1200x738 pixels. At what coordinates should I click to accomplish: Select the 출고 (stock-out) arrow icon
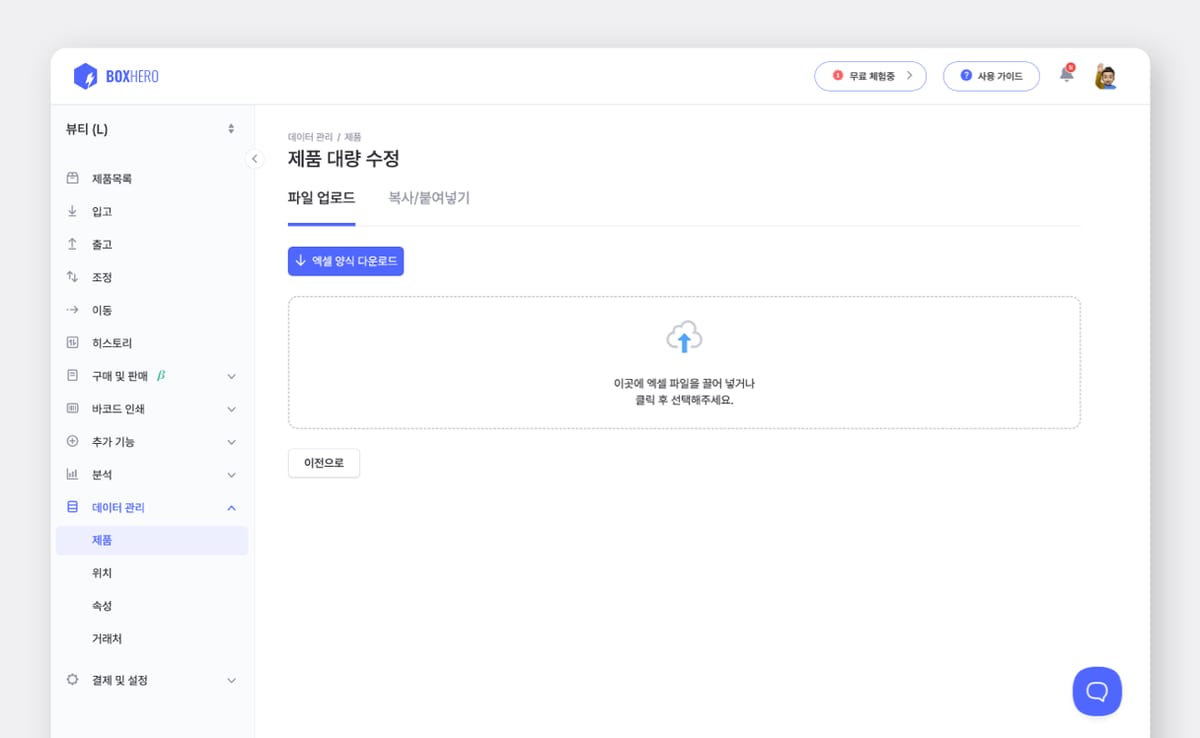(x=71, y=244)
